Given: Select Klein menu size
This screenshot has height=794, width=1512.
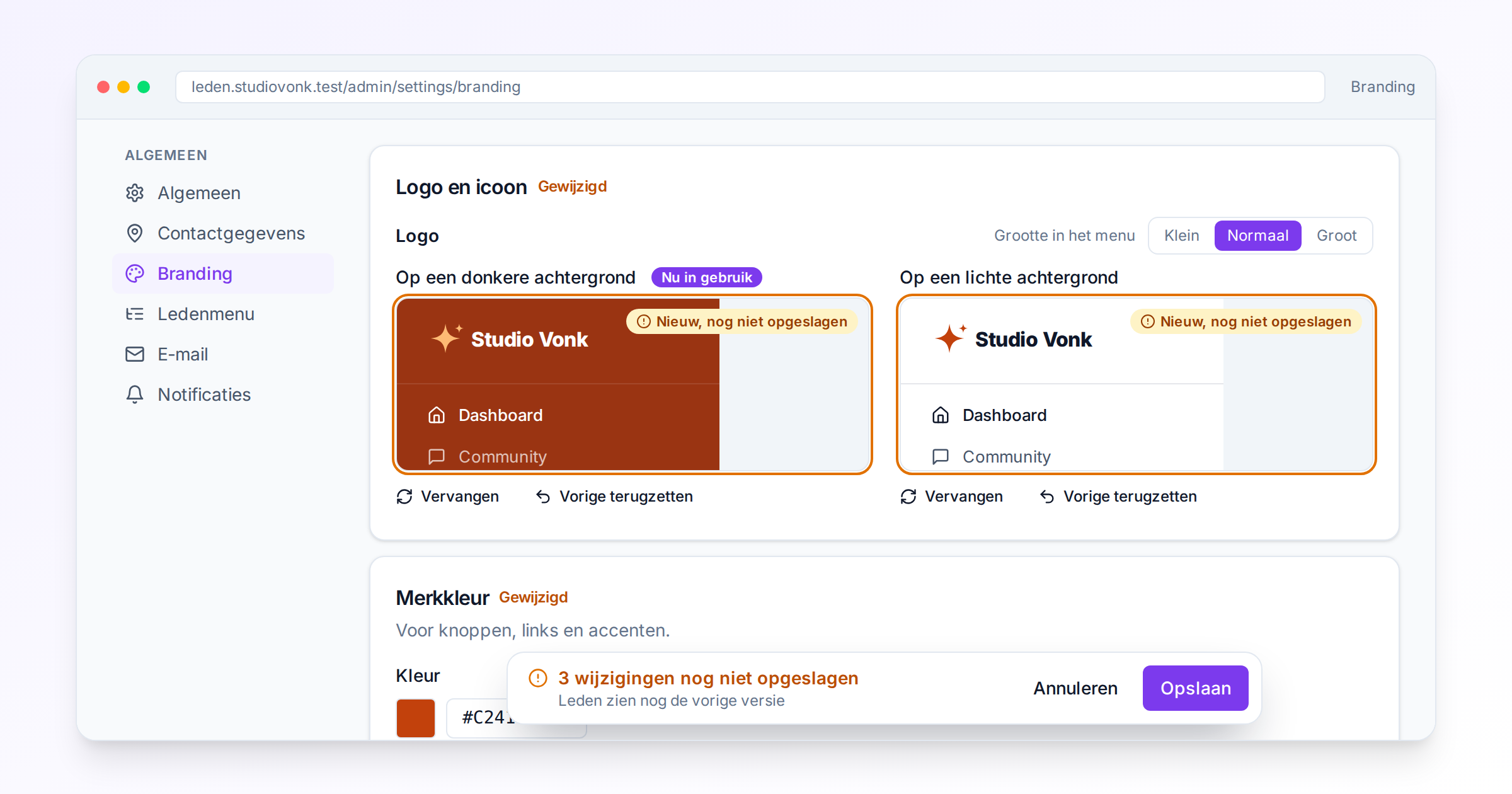Looking at the screenshot, I should pyautogui.click(x=1182, y=236).
